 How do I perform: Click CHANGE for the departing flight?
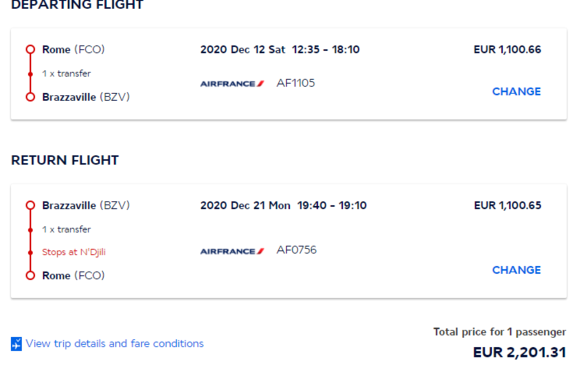tap(516, 91)
